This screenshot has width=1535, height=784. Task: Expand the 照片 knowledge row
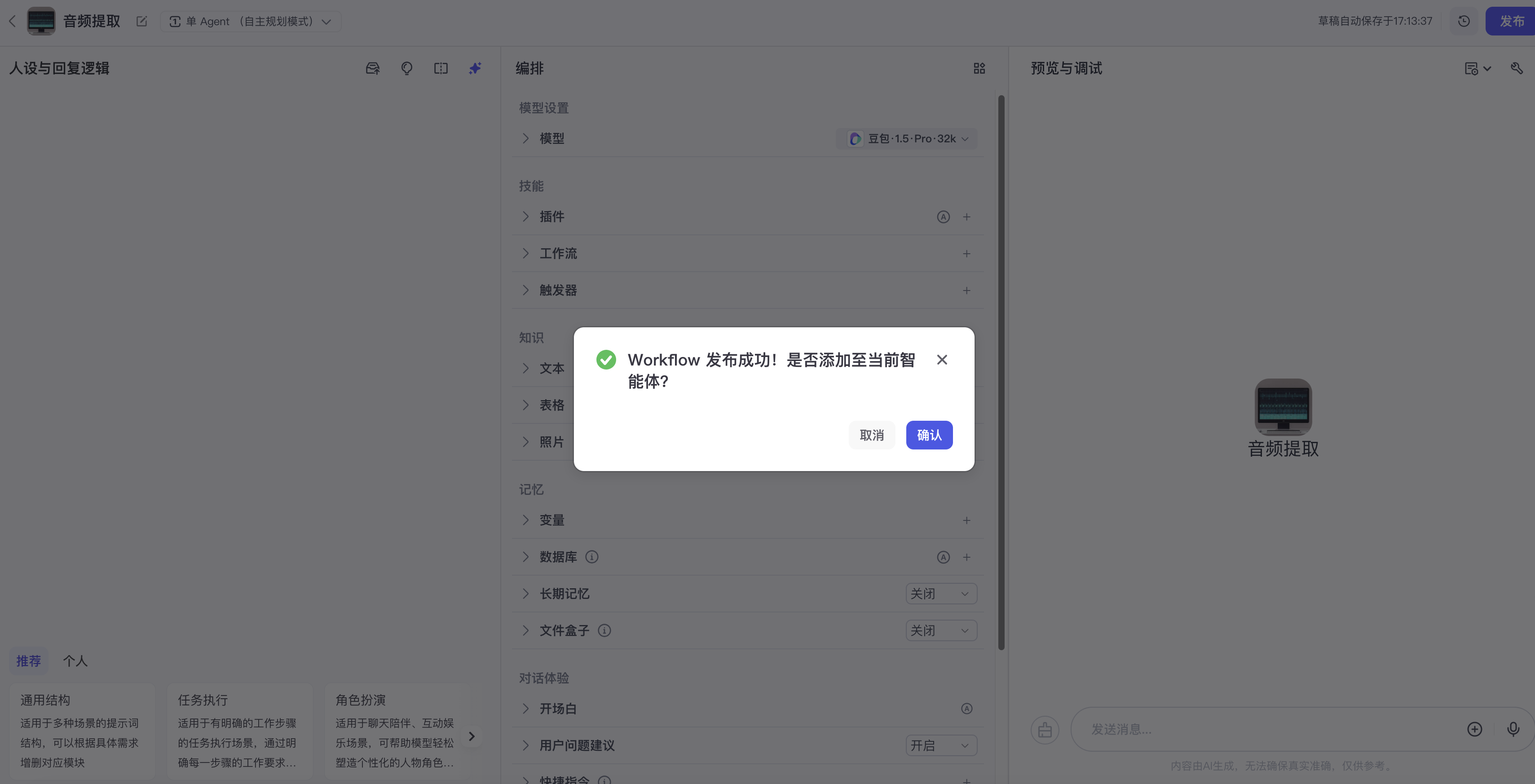click(x=525, y=442)
